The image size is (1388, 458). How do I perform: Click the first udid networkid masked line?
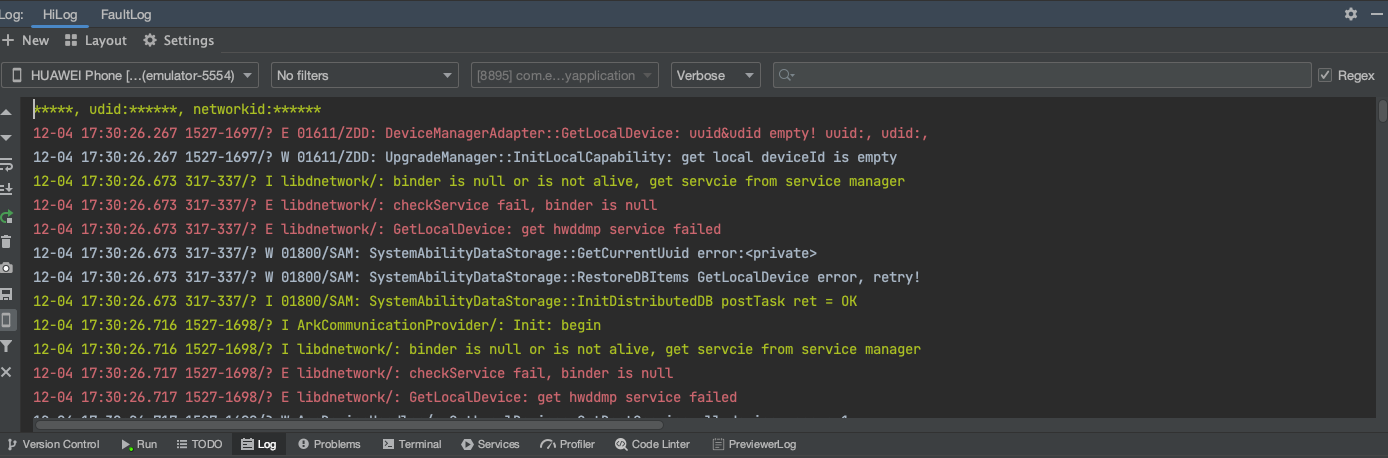(177, 109)
